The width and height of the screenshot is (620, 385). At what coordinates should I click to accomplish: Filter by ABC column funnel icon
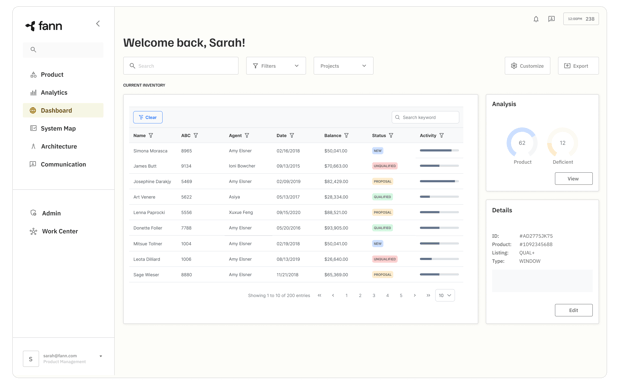(x=196, y=136)
